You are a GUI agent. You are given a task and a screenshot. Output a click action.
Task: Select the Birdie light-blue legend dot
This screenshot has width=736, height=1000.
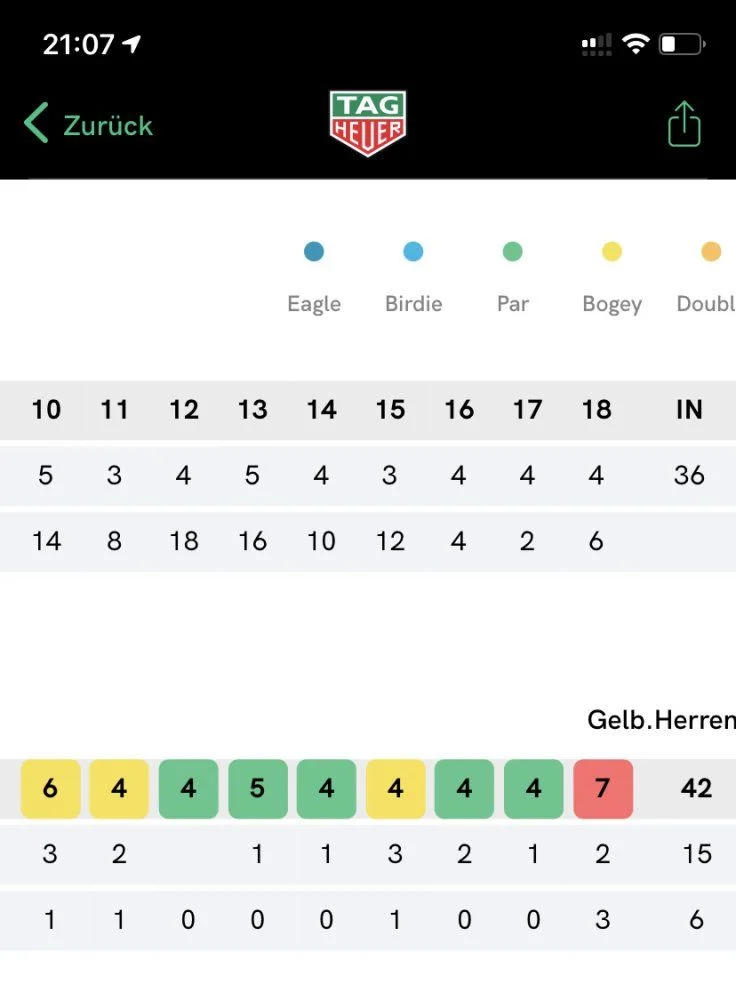(x=413, y=251)
